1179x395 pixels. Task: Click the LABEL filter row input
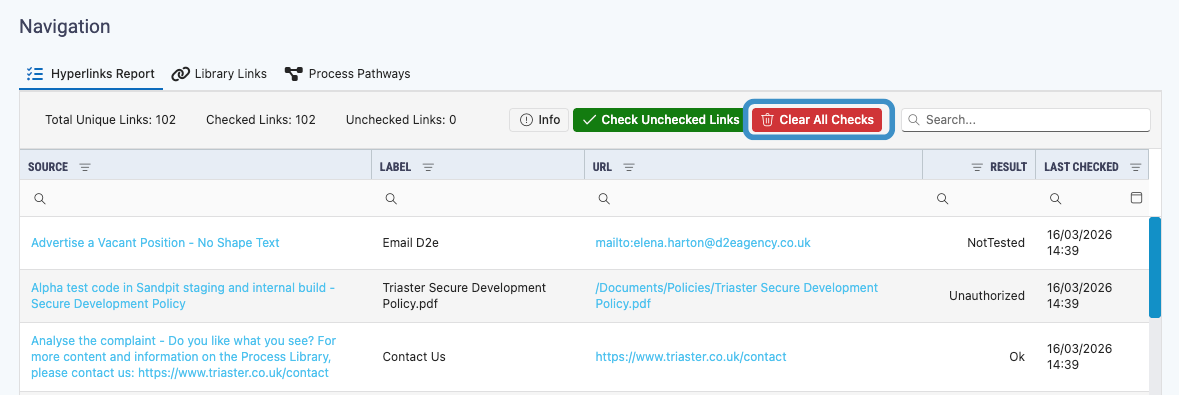[x=478, y=199]
